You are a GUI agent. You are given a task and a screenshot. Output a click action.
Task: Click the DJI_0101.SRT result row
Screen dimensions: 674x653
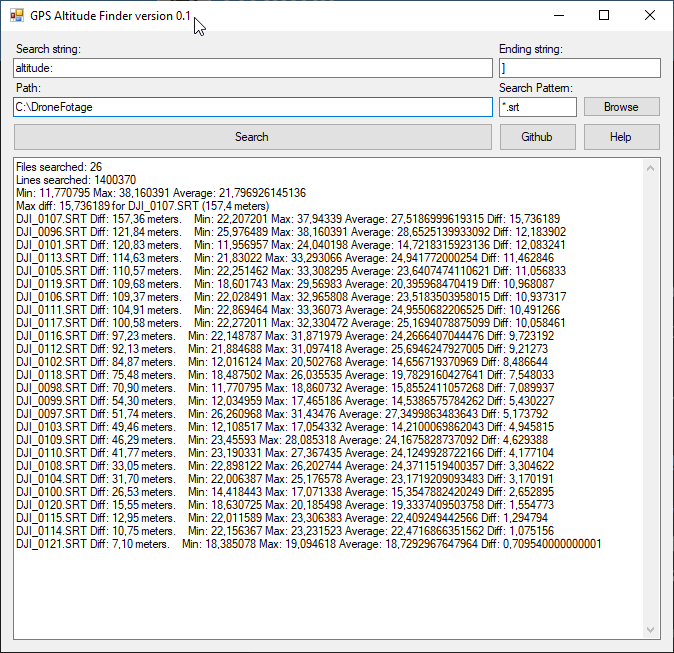point(291,245)
